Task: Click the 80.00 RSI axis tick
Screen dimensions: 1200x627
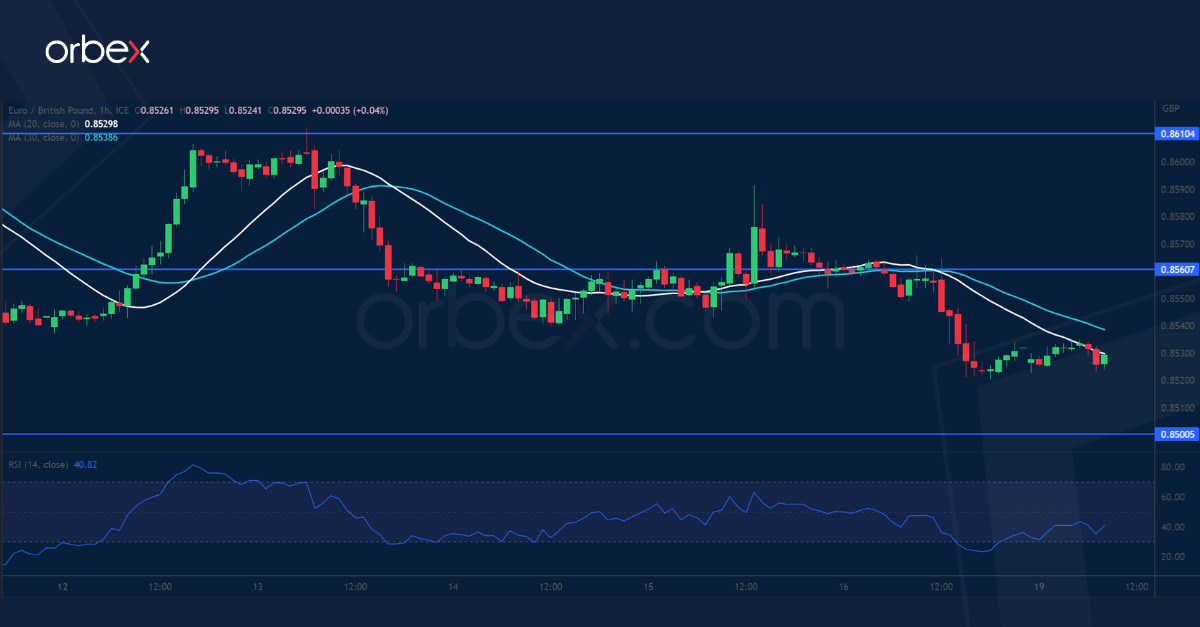Action: (1174, 467)
